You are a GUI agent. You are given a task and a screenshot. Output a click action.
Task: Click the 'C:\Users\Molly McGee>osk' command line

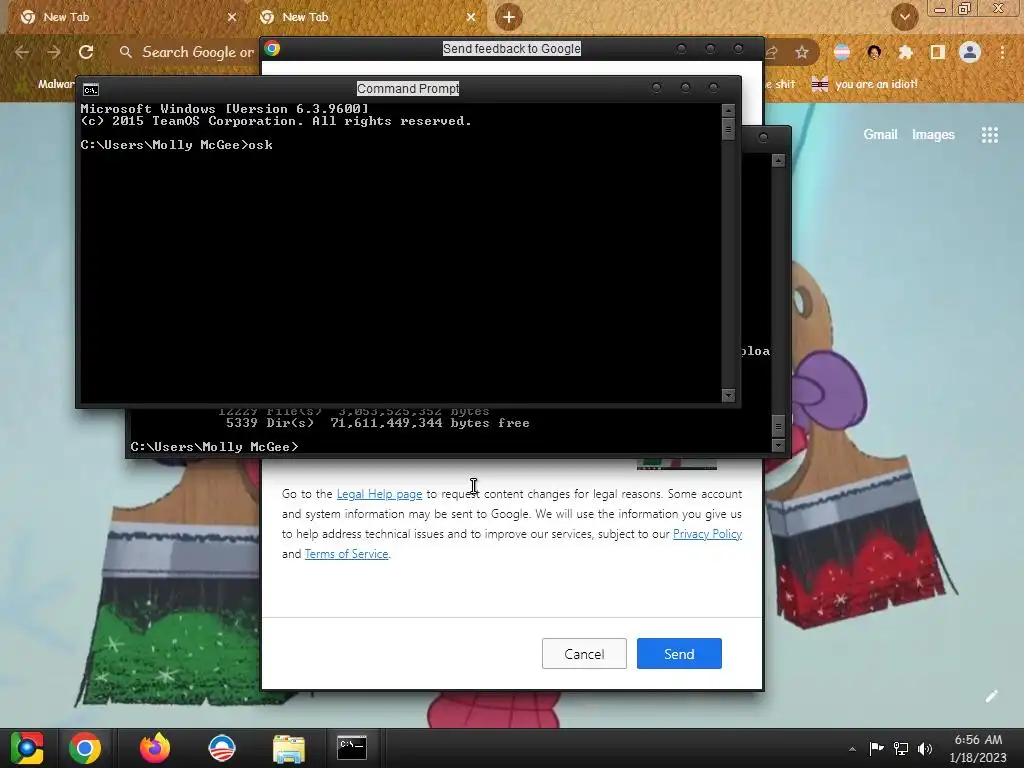click(x=176, y=145)
